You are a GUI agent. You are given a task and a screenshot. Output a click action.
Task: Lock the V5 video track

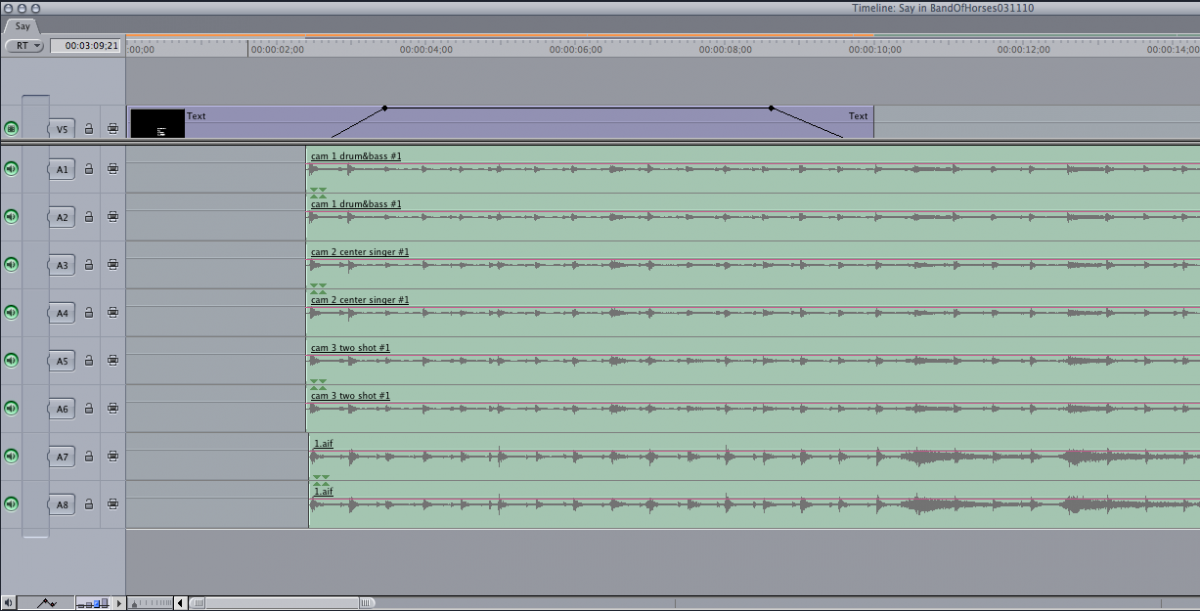[89, 129]
